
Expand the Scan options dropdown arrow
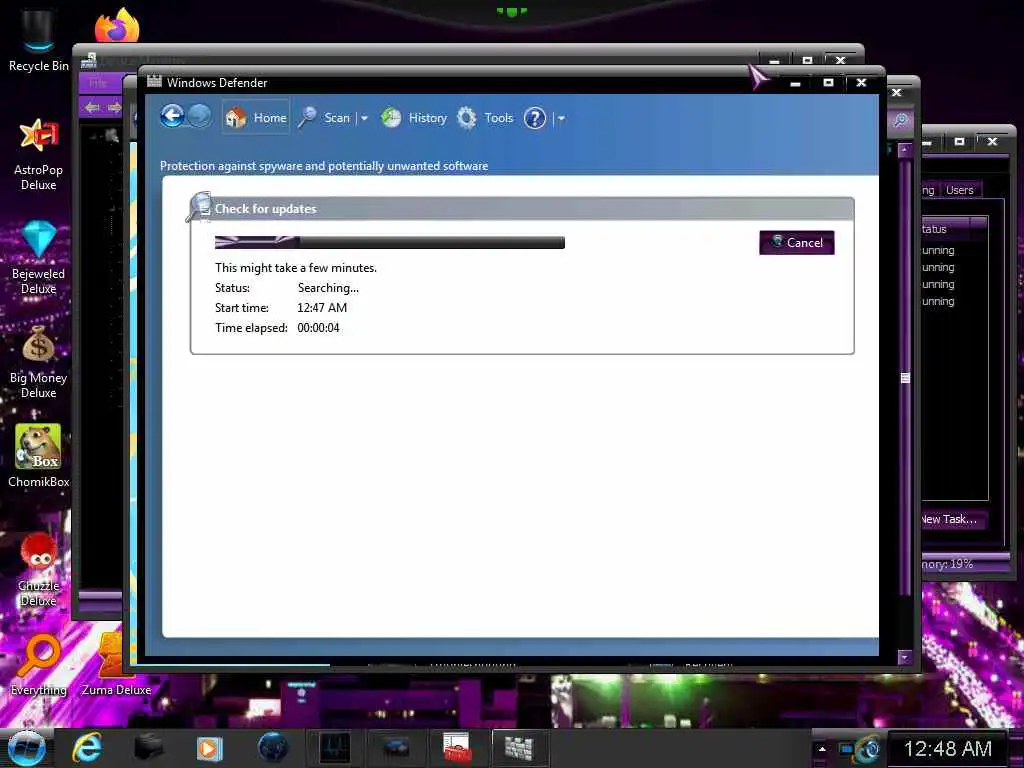(x=364, y=118)
